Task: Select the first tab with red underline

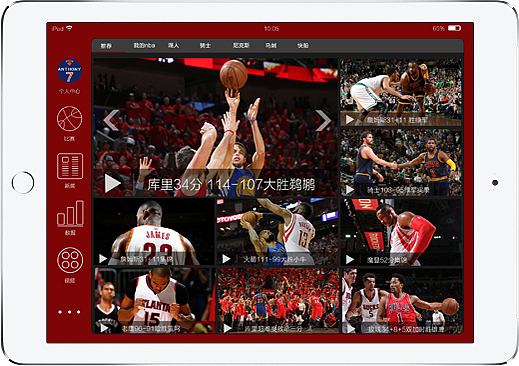Action: [x=106, y=46]
